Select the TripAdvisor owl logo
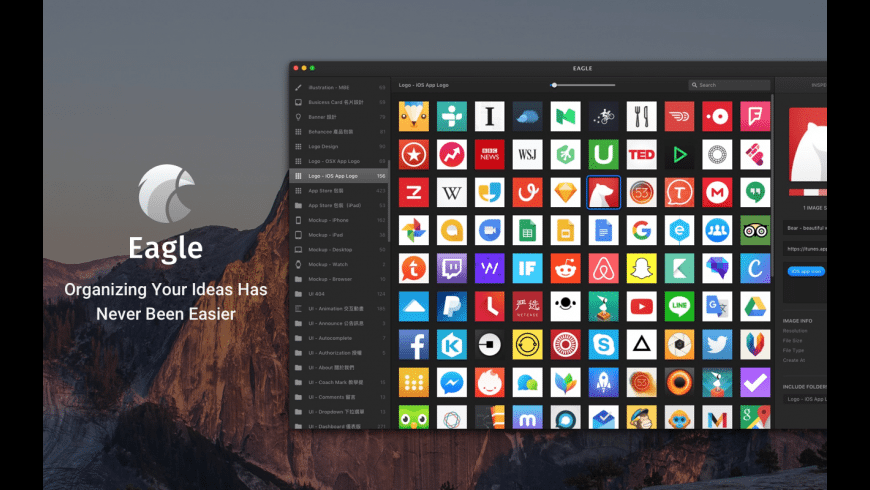Viewport: 870px width, 490px height. click(755, 230)
